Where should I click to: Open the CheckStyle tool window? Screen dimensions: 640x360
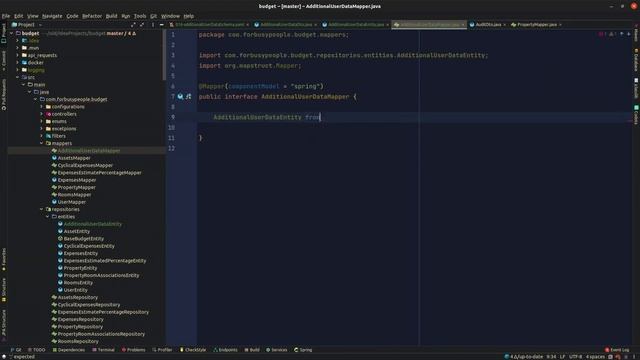[x=193, y=350]
